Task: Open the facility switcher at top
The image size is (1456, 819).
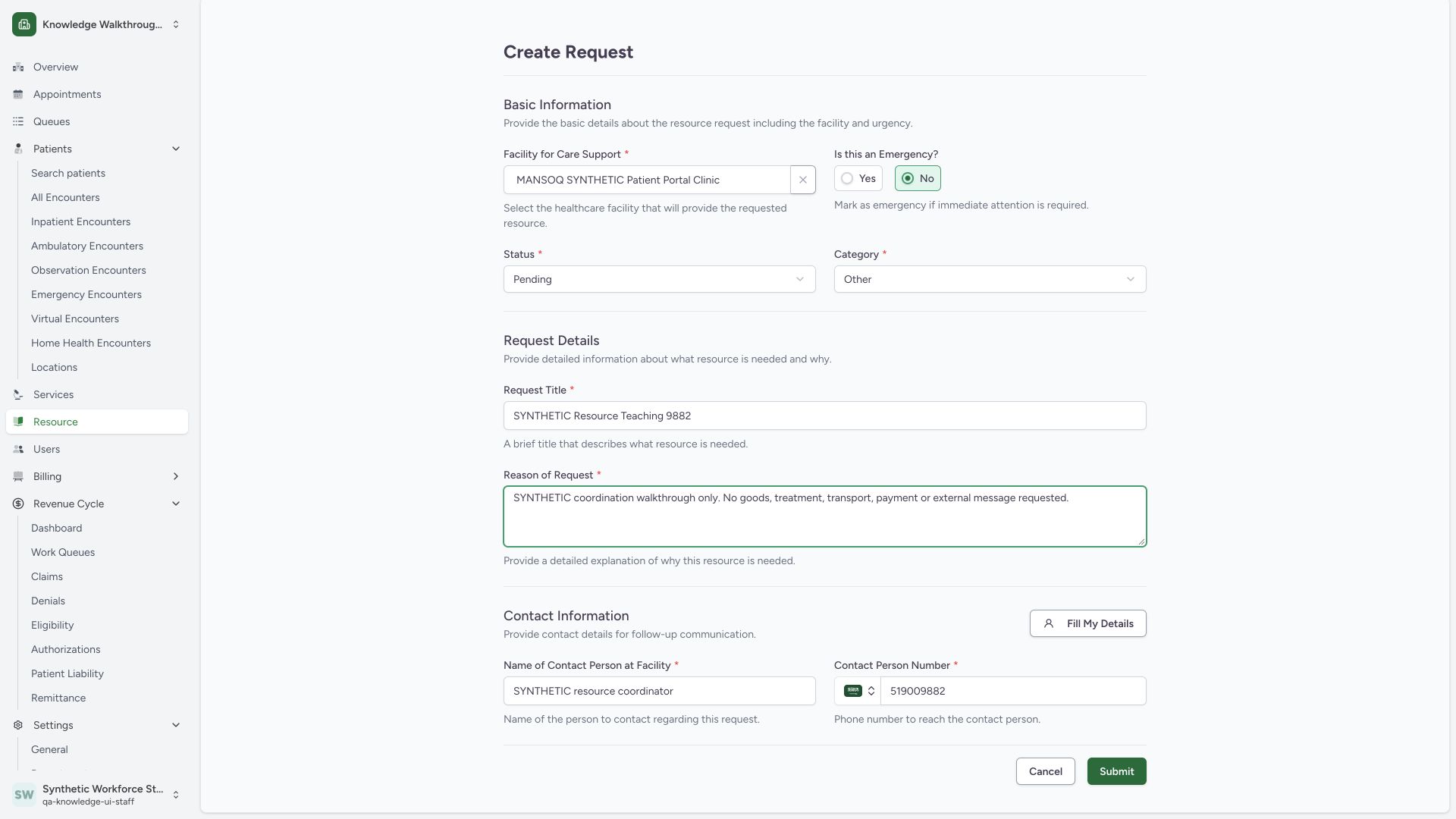Action: point(97,24)
